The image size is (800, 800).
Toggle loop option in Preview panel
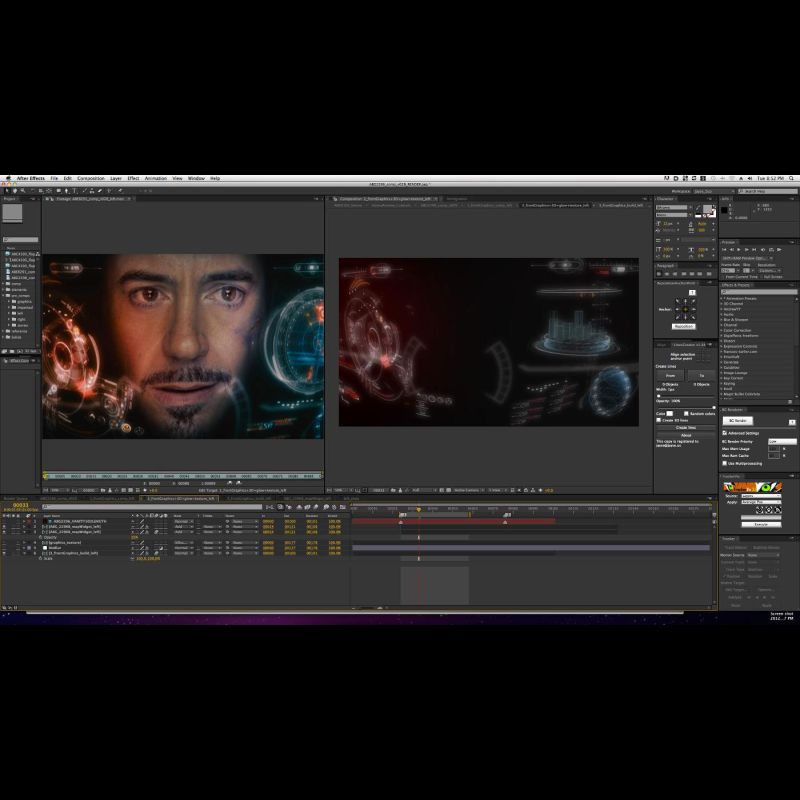point(771,249)
